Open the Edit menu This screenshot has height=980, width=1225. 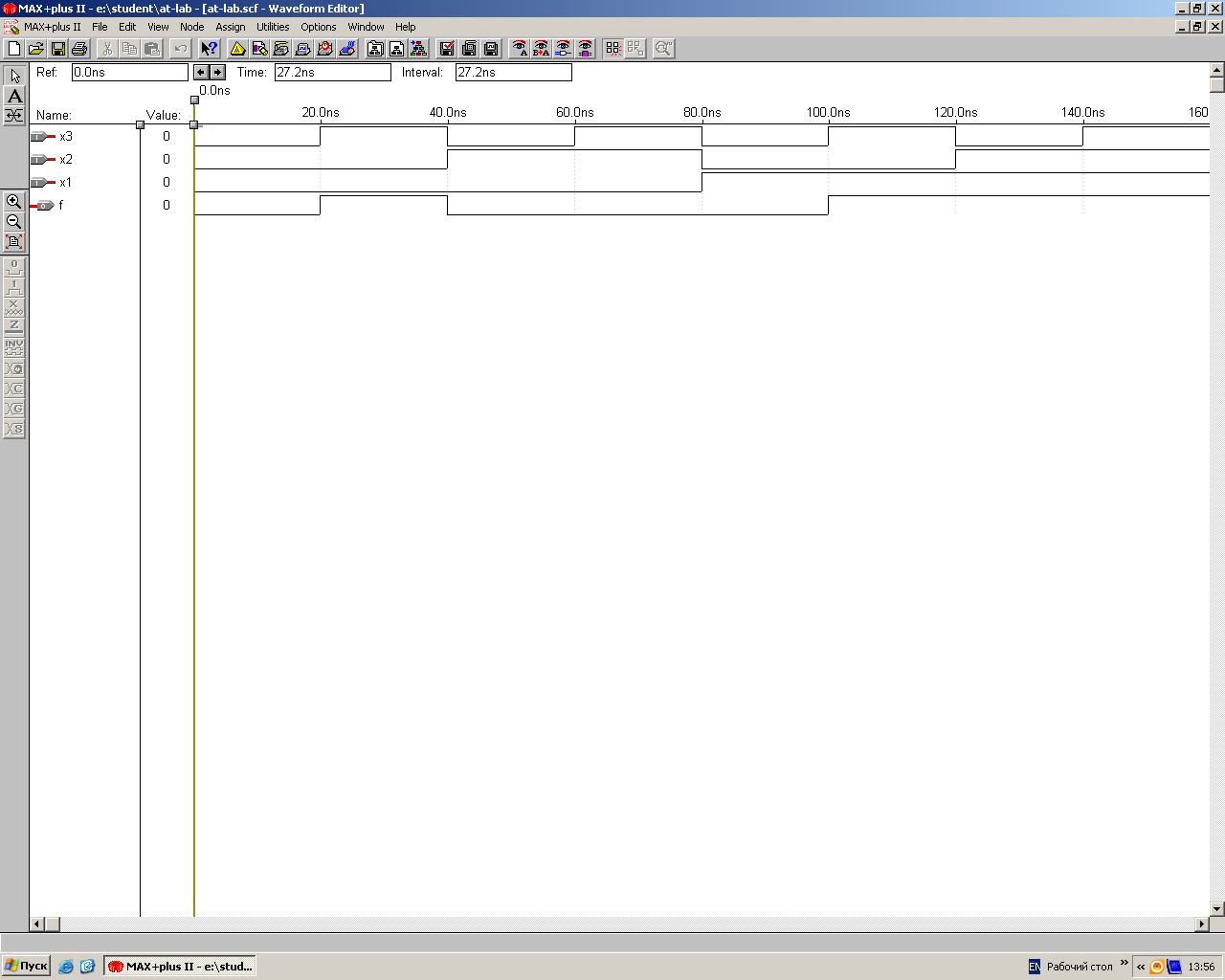[127, 27]
